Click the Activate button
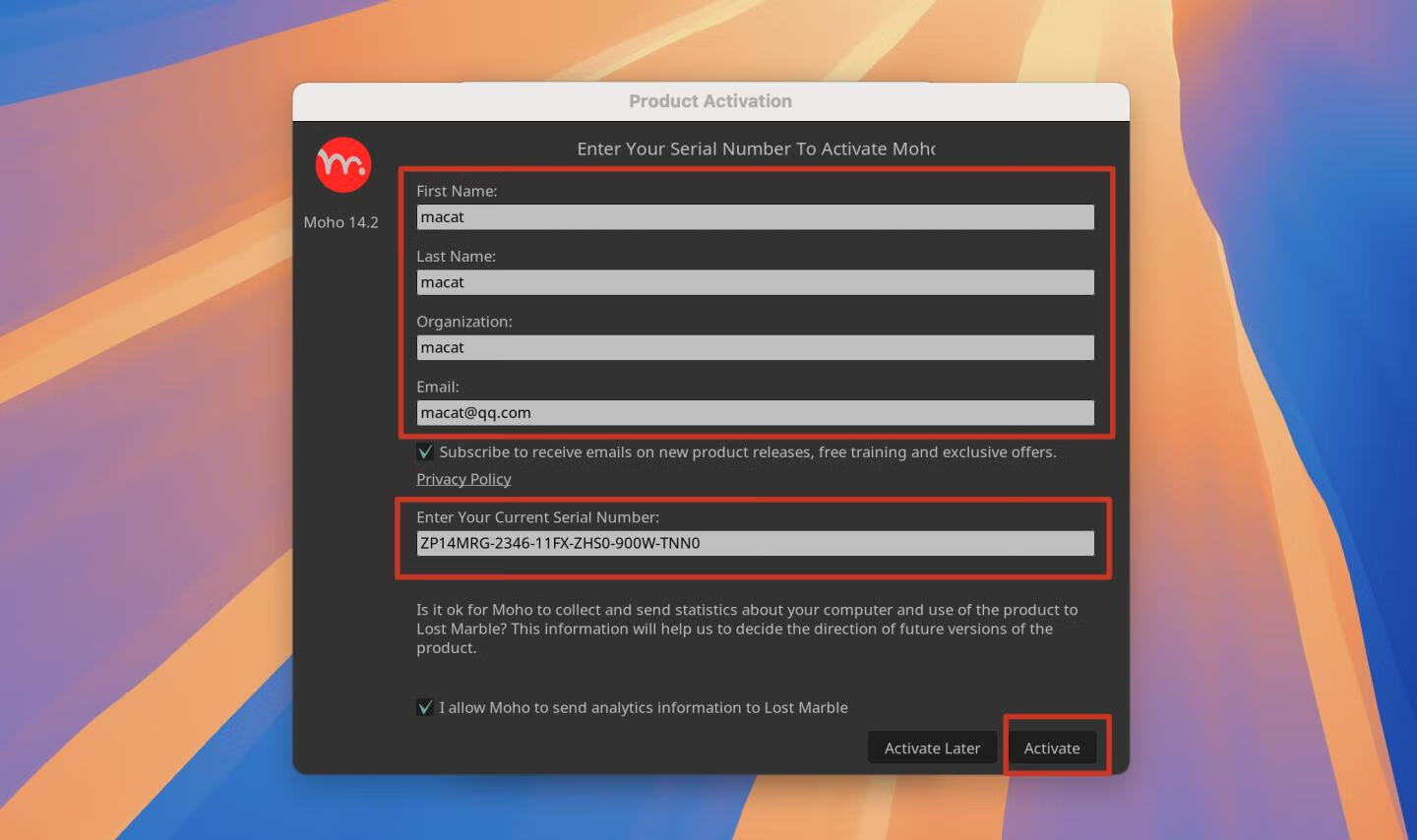Image resolution: width=1417 pixels, height=840 pixels. tap(1053, 748)
